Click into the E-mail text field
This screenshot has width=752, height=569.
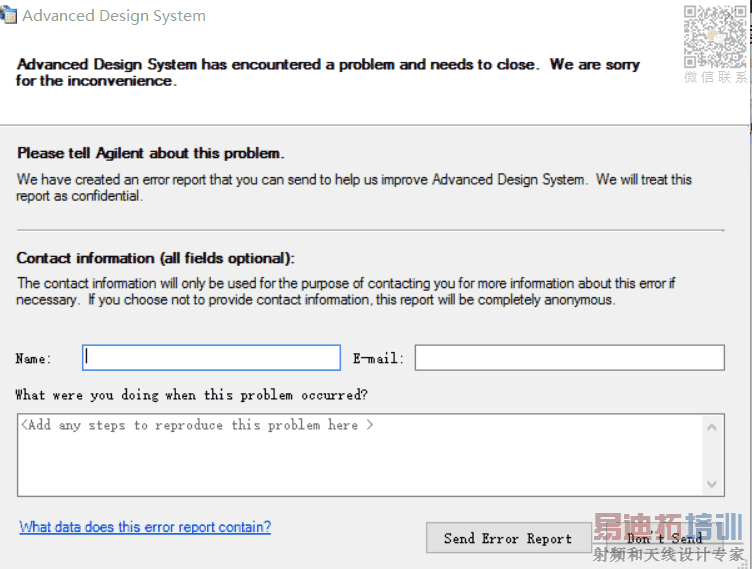click(x=569, y=358)
